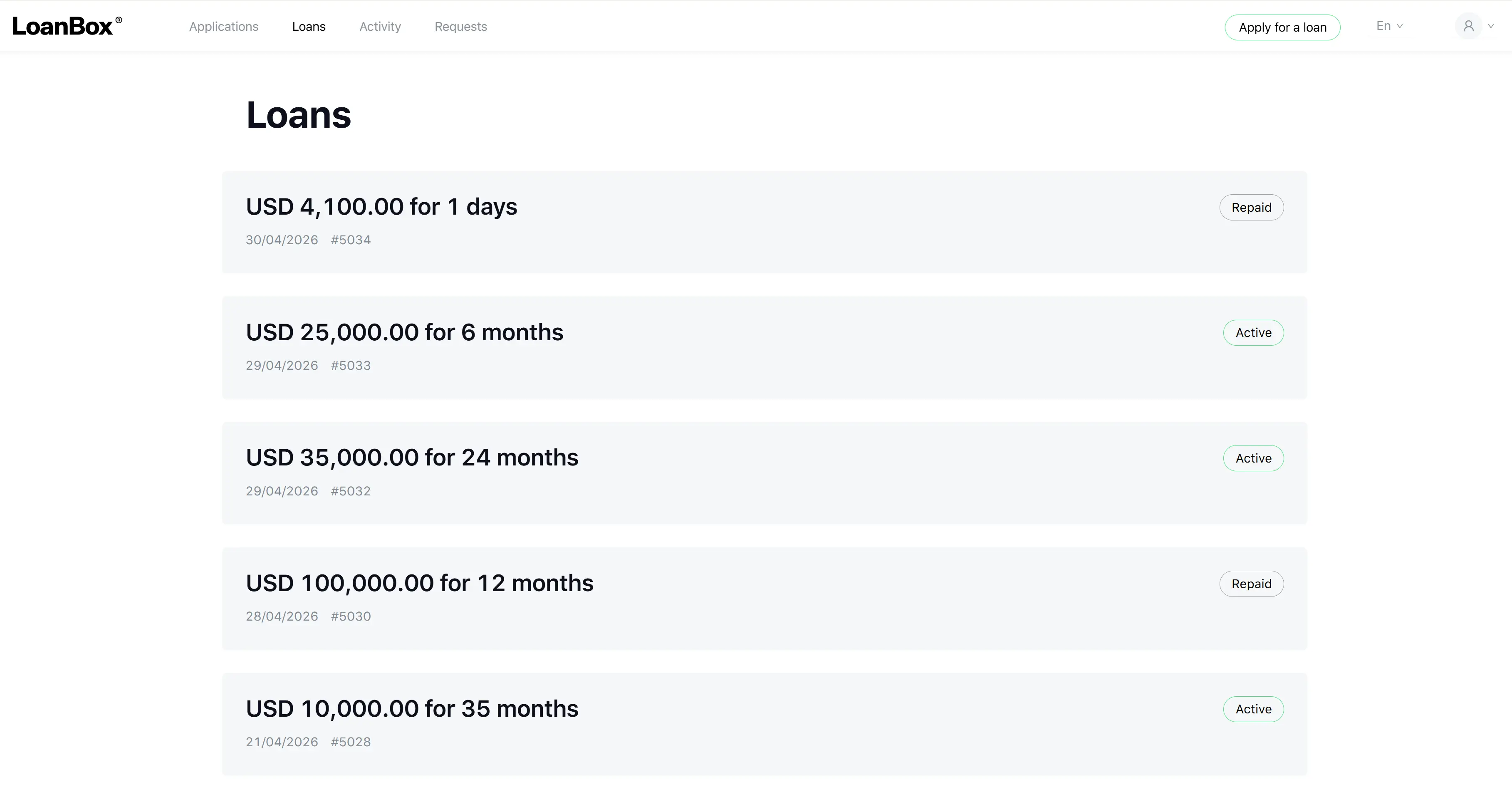Open the USD 100,000.00 for 12 months loan

tap(764, 599)
